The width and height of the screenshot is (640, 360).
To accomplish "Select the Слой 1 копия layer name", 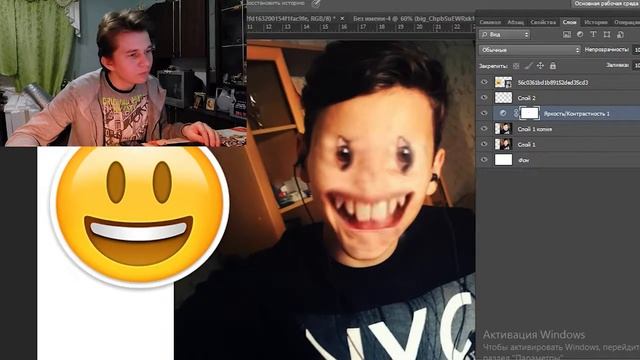I will click(x=535, y=129).
